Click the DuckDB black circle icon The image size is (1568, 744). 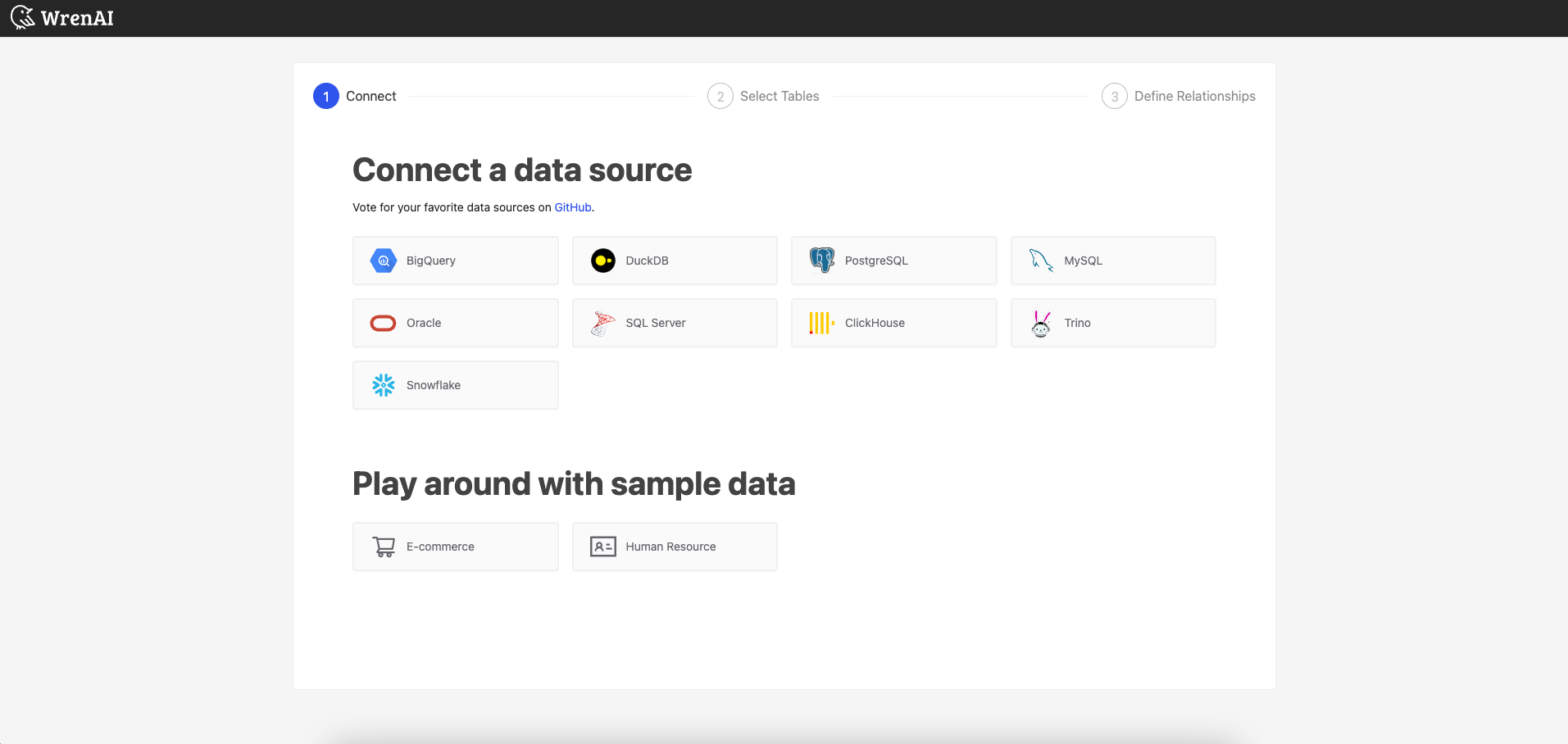click(x=603, y=261)
